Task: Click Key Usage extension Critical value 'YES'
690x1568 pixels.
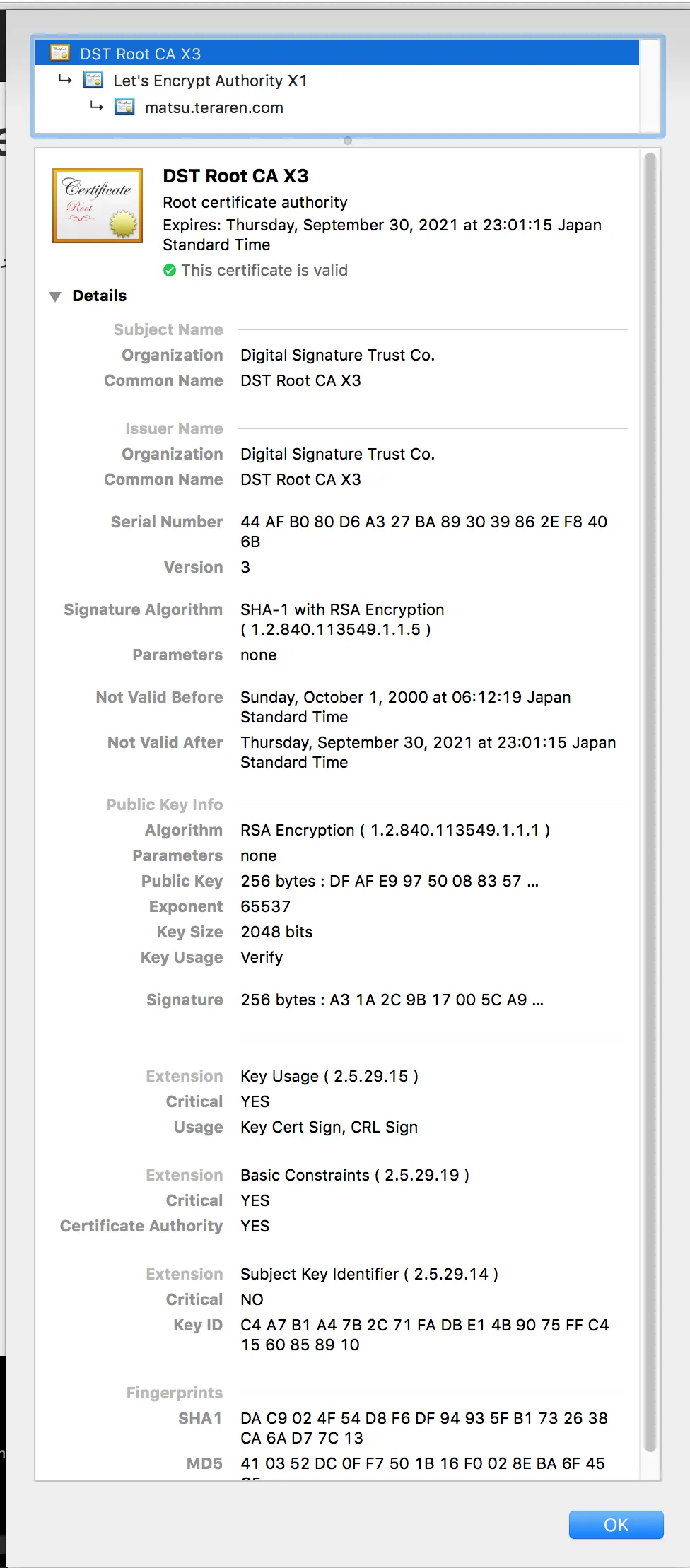Action: click(255, 1101)
